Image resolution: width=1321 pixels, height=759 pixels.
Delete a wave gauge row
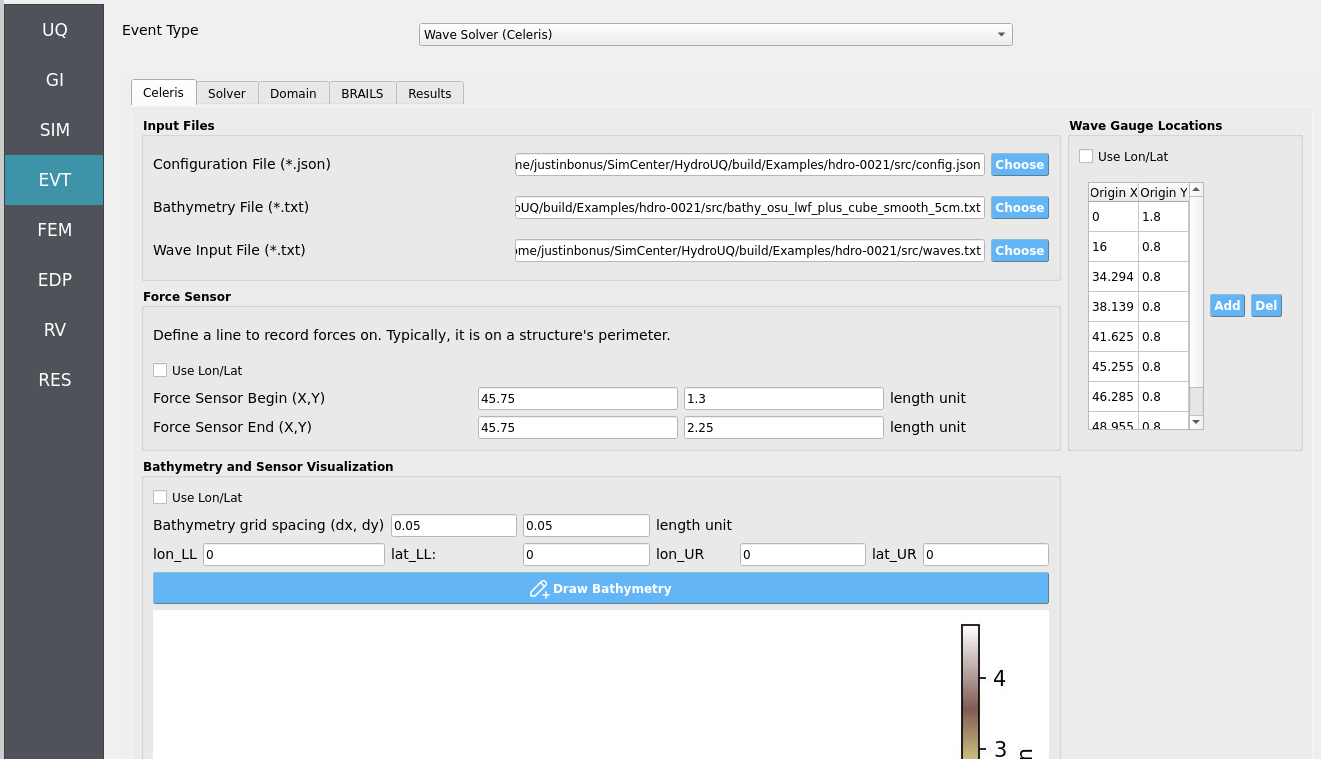pyautogui.click(x=1266, y=306)
